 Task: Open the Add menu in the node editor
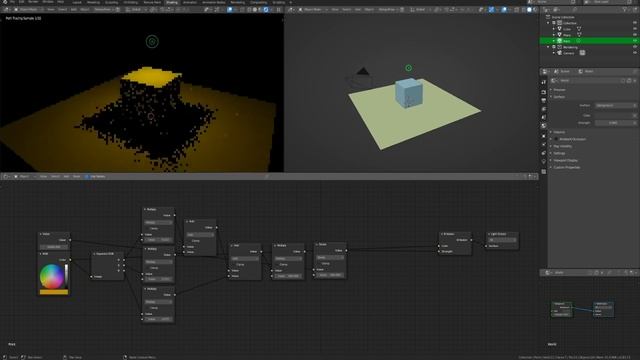[x=66, y=176]
